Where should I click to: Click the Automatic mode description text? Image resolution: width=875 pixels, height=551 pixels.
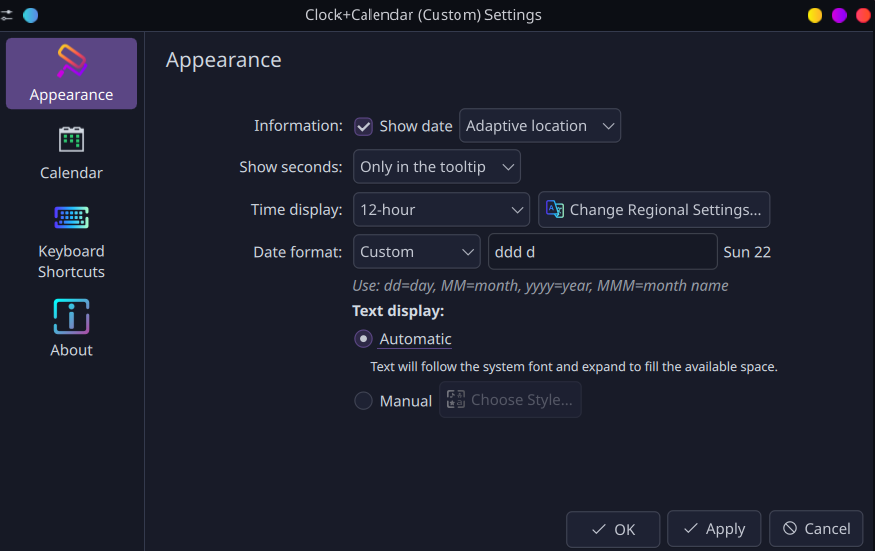pos(574,367)
